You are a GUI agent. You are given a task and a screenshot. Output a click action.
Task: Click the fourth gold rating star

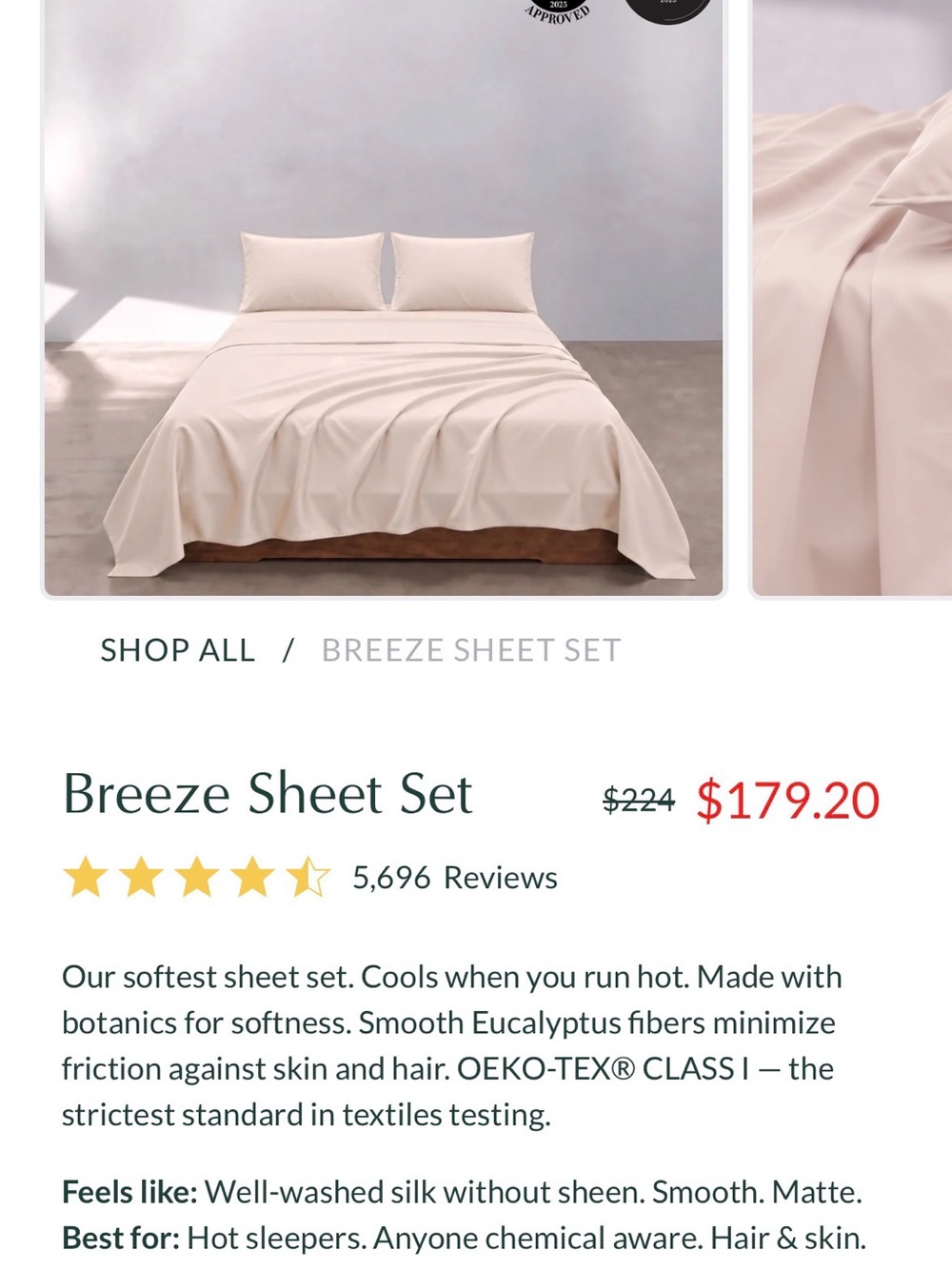click(252, 878)
